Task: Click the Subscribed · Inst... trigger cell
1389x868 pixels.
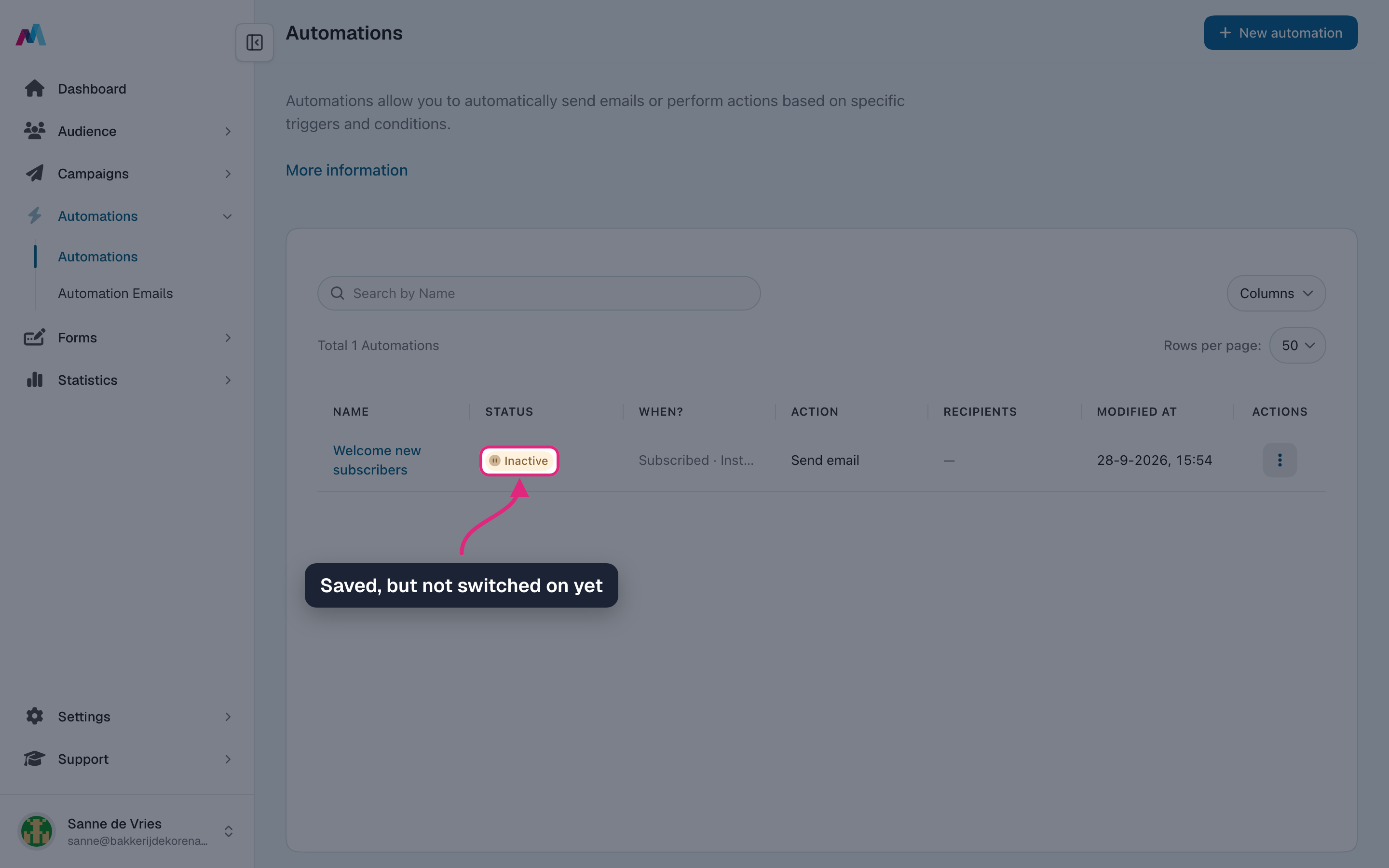Action: (695, 461)
